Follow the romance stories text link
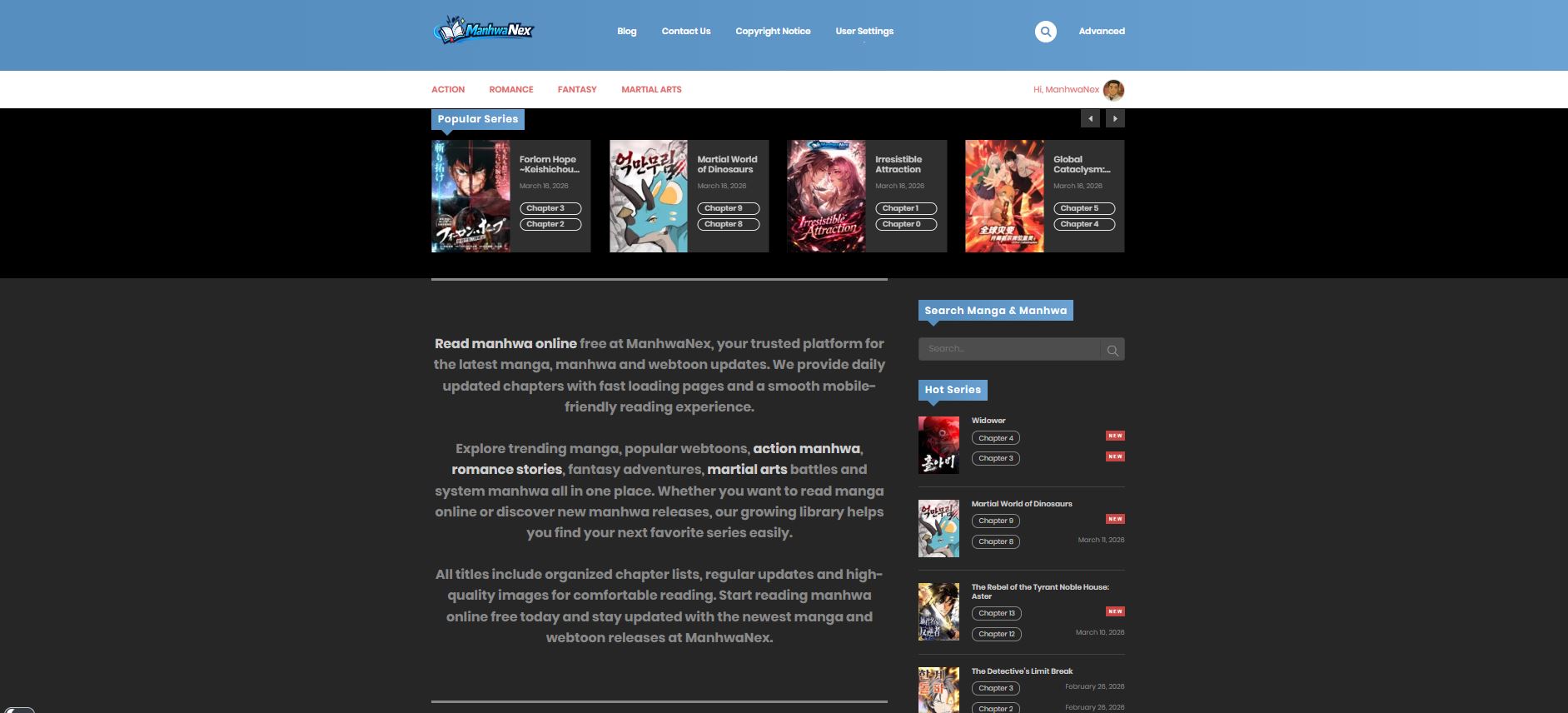Screen dimensions: 1568x713 [506, 469]
